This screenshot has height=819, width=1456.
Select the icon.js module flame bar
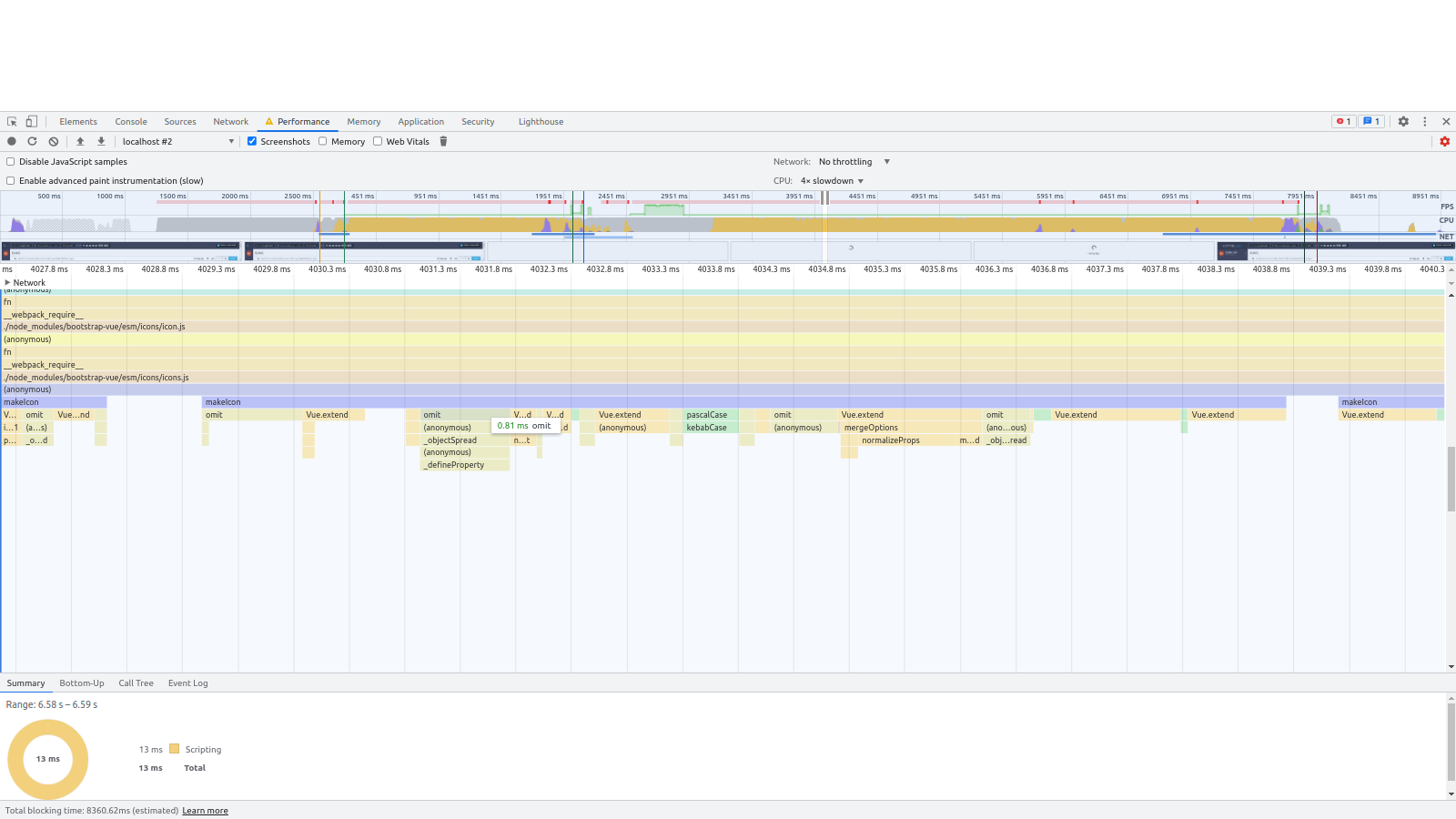pyautogui.click(x=722, y=327)
